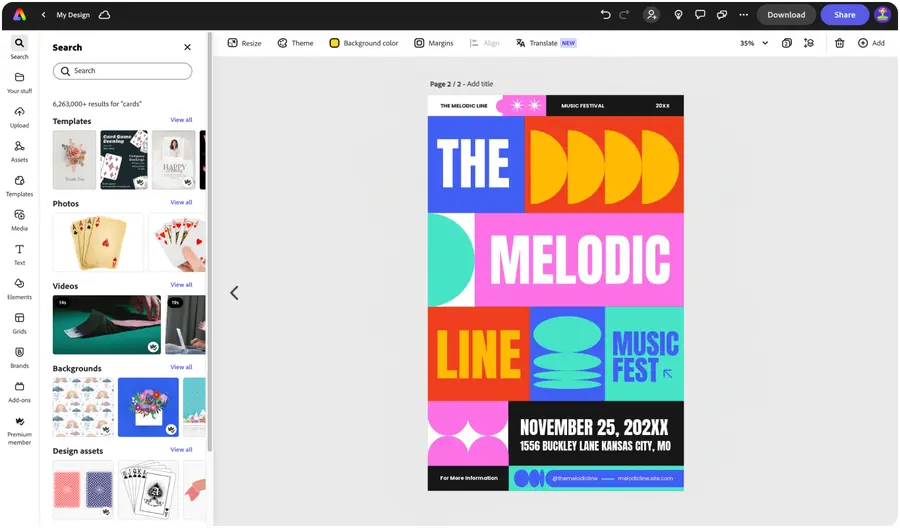This screenshot has width=900, height=528.
Task: Click the Download button
Action: pyautogui.click(x=786, y=15)
